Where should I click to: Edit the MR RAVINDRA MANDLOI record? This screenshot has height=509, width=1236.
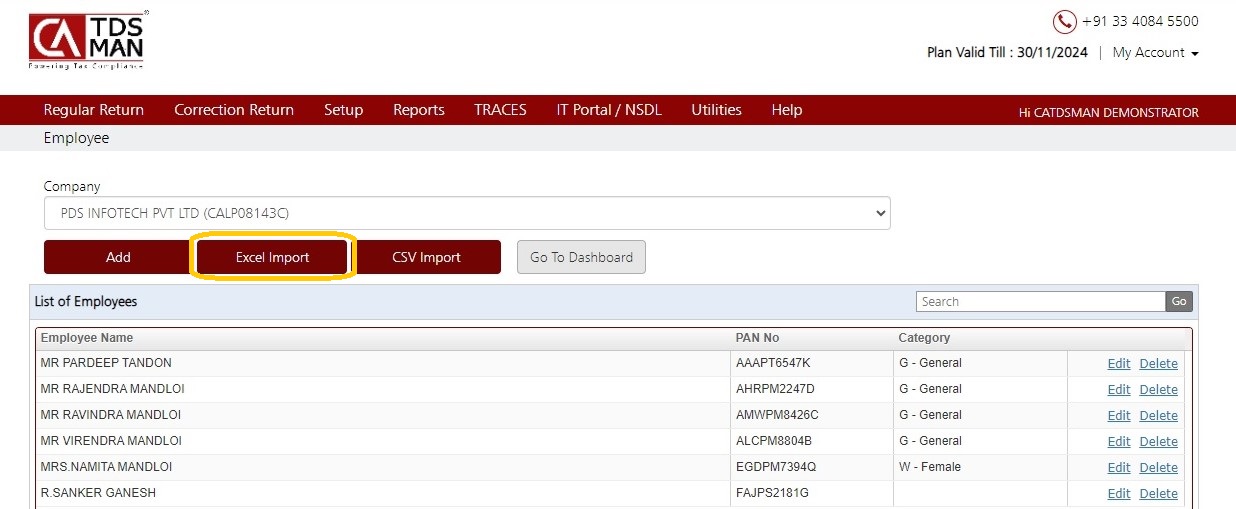(1119, 416)
